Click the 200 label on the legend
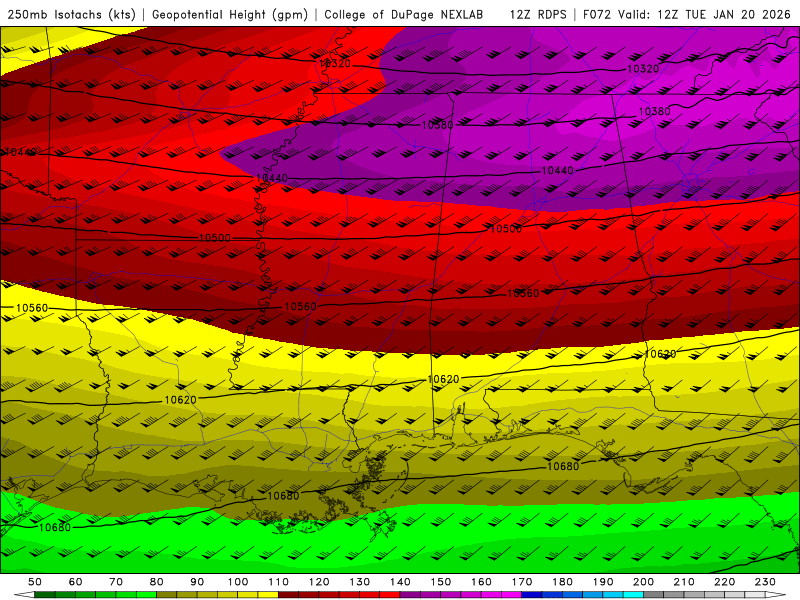This screenshot has width=800, height=600. [643, 582]
